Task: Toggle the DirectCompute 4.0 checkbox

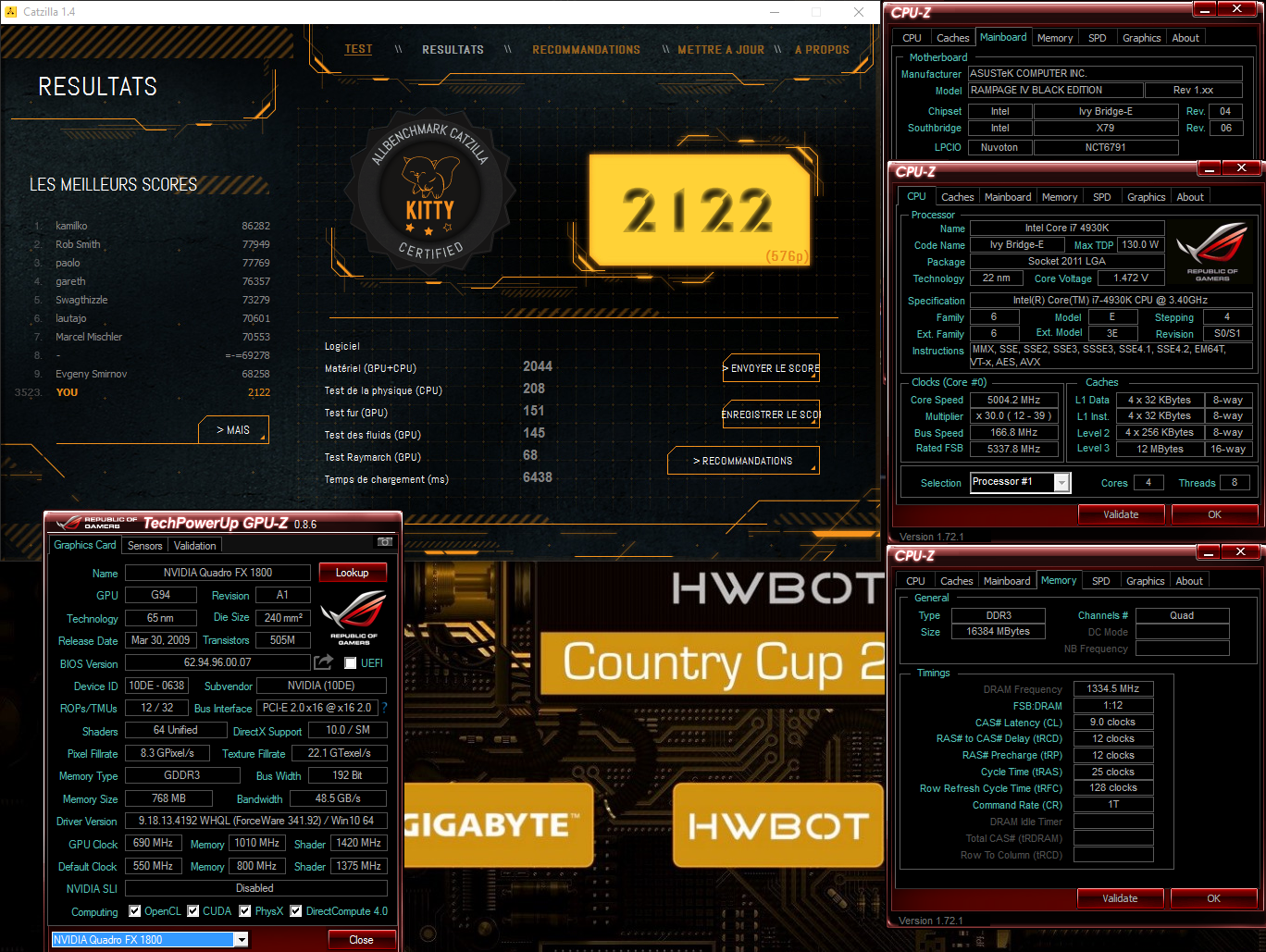Action: pos(296,911)
